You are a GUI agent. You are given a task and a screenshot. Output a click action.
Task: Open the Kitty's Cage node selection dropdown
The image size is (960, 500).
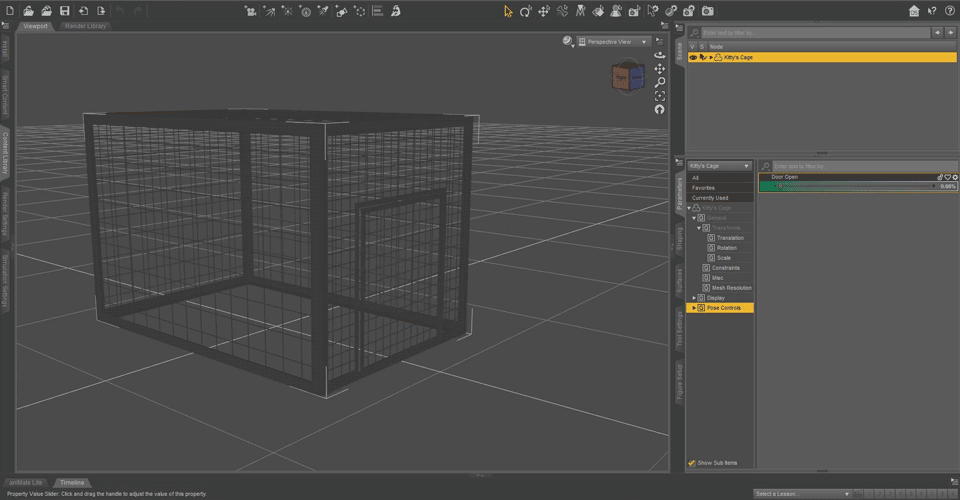(x=719, y=166)
